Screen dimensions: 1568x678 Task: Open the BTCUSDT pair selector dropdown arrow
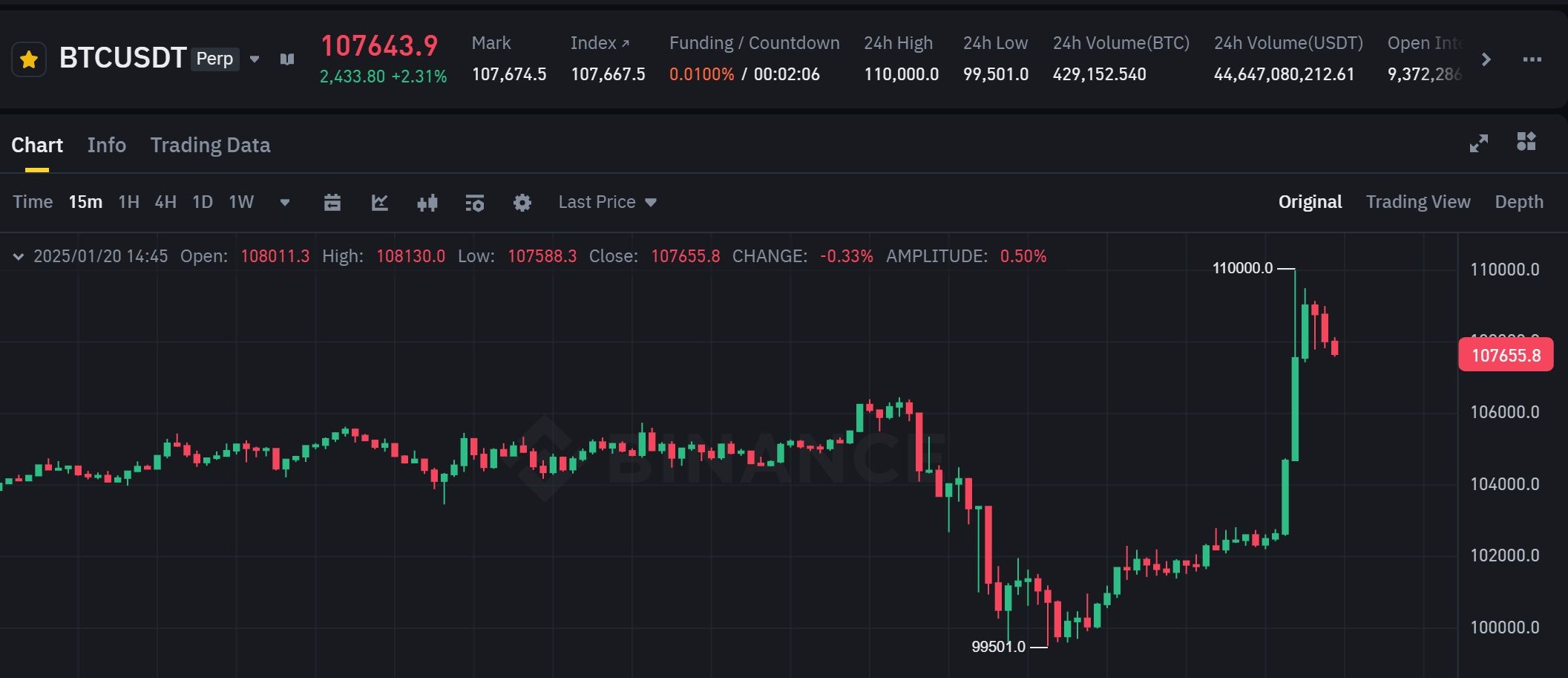[255, 59]
